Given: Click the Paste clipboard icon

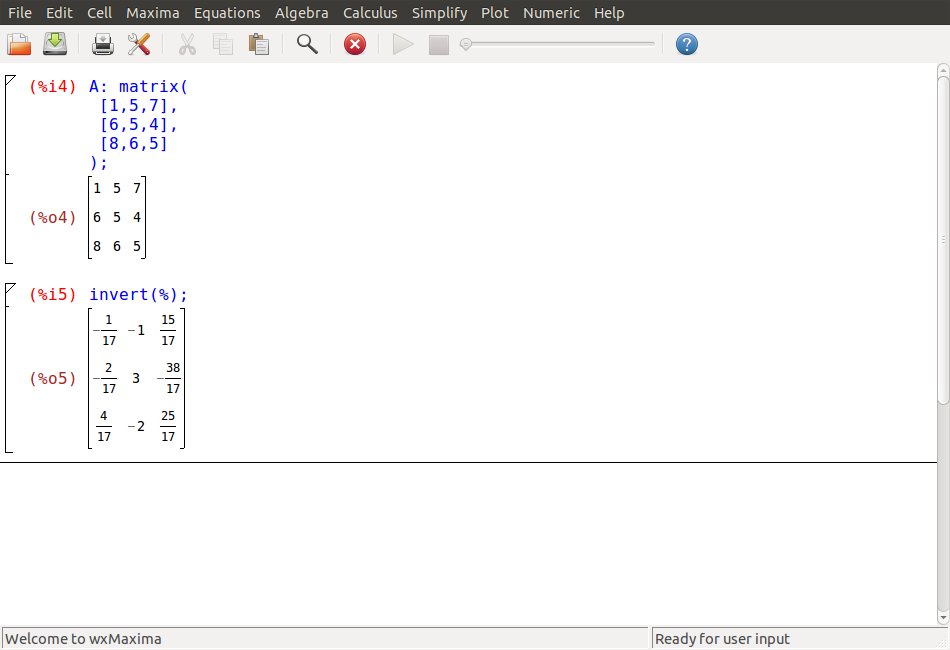Looking at the screenshot, I should pos(259,44).
